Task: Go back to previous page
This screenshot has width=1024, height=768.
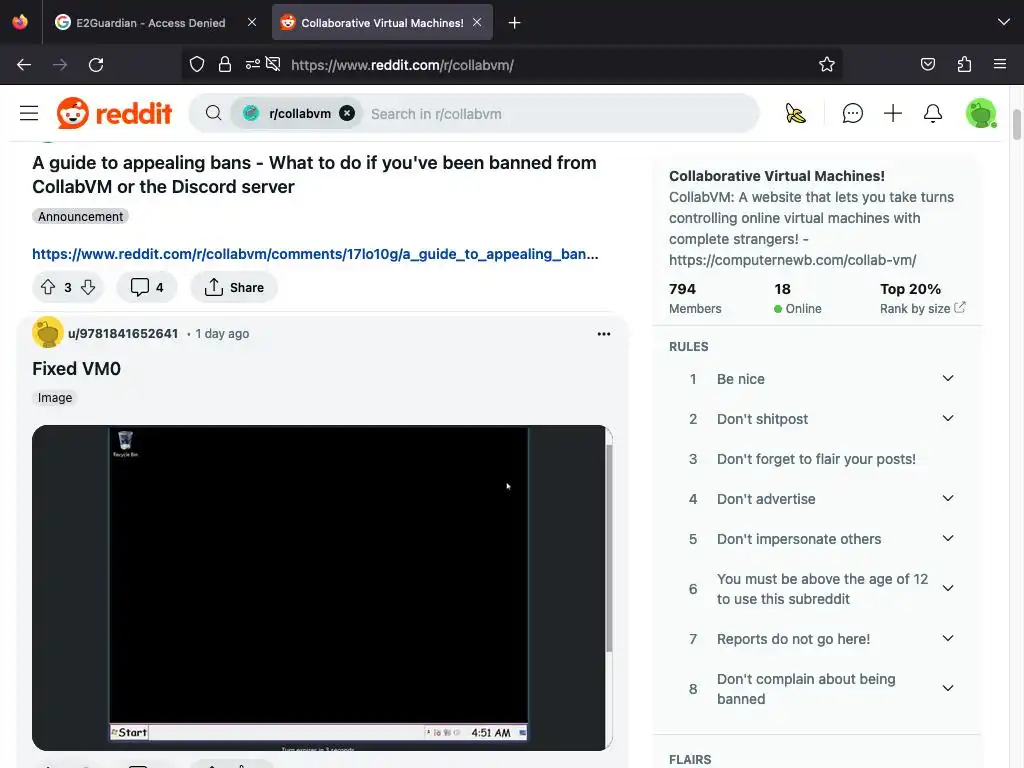Action: [24, 65]
